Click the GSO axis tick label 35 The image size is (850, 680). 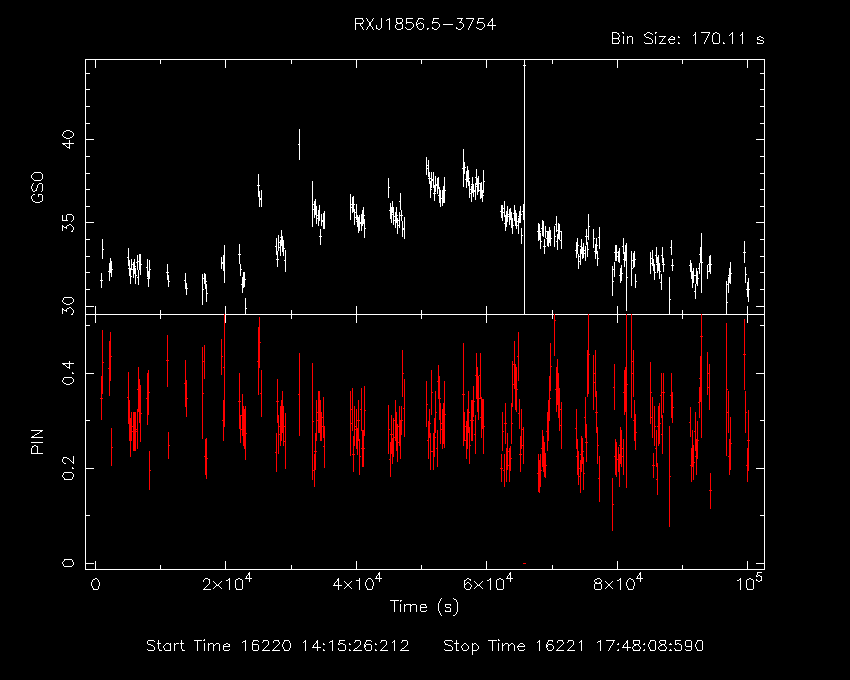(70, 223)
